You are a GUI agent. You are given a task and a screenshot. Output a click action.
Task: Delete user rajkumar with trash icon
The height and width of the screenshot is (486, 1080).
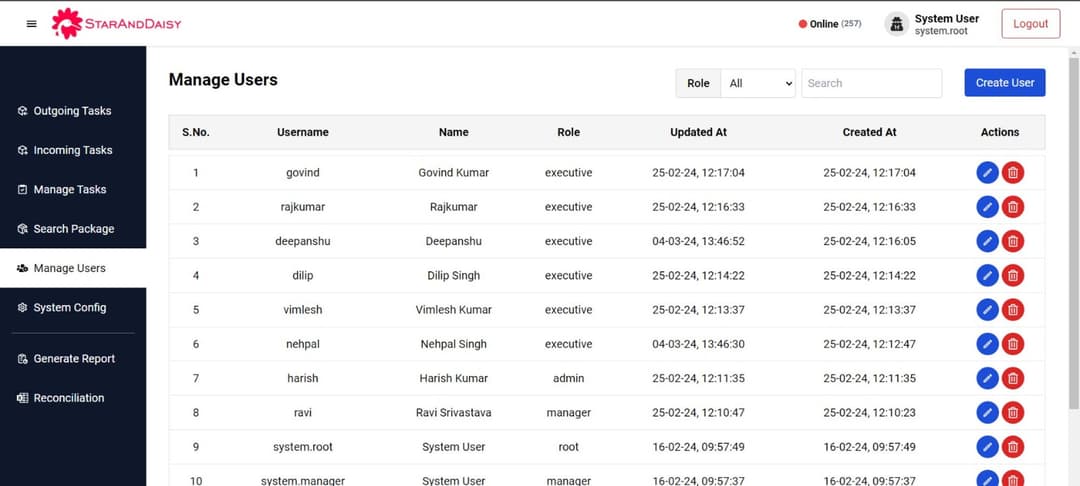(x=1012, y=207)
